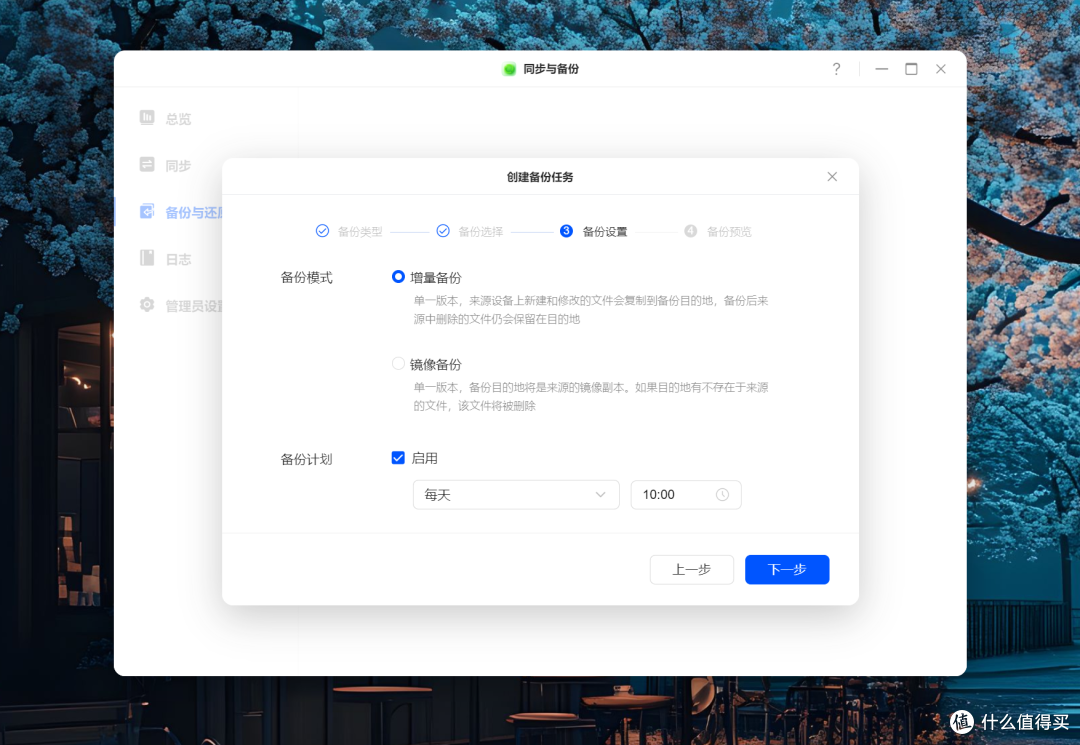Minimize the 同步与备份 window

[882, 69]
